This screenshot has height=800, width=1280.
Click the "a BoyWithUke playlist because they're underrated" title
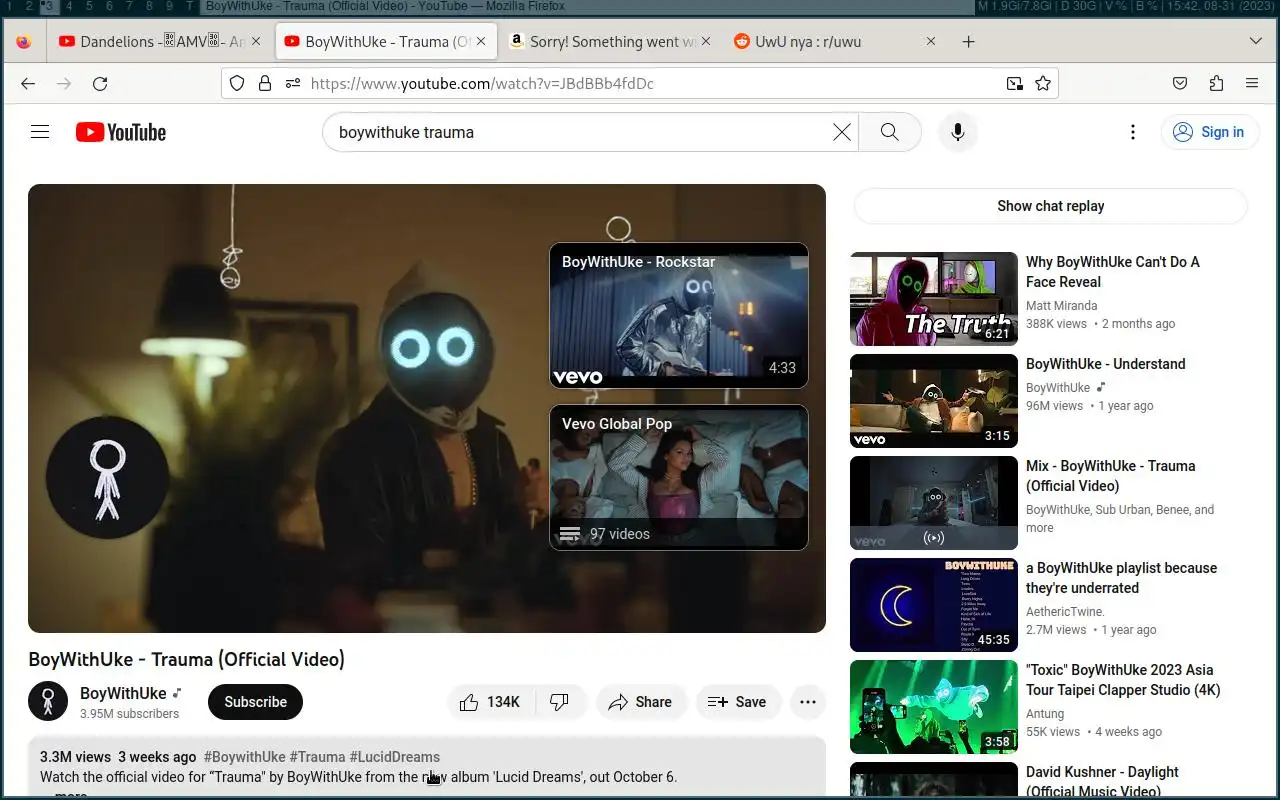(1121, 578)
